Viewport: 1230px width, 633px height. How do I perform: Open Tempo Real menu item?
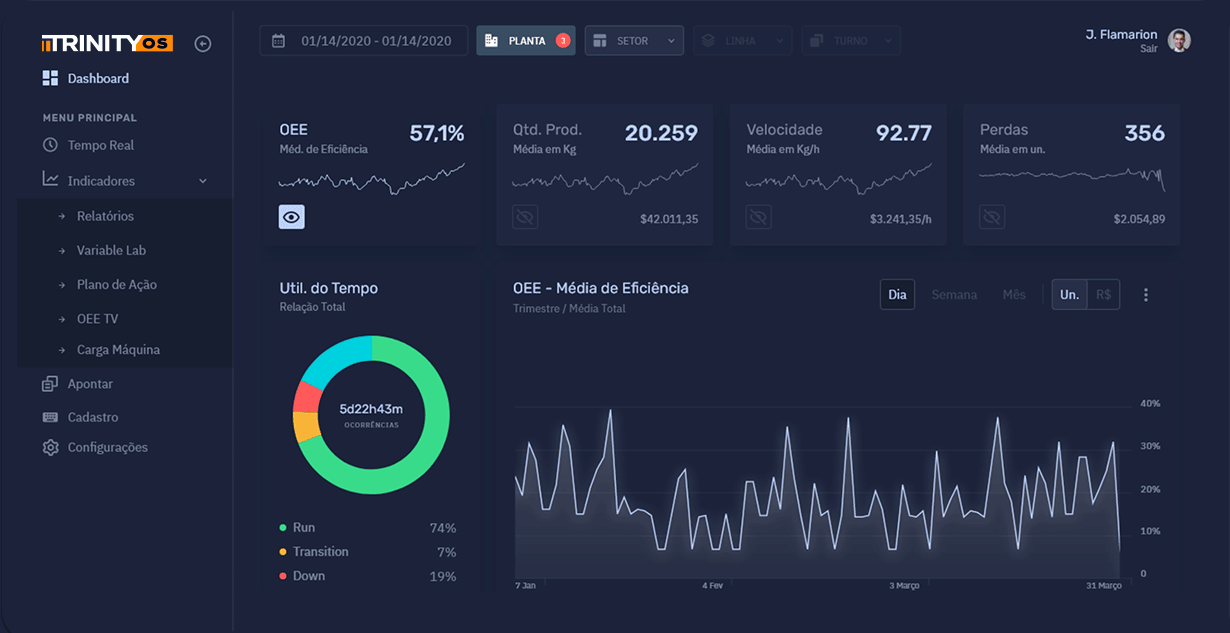pyautogui.click(x=101, y=145)
